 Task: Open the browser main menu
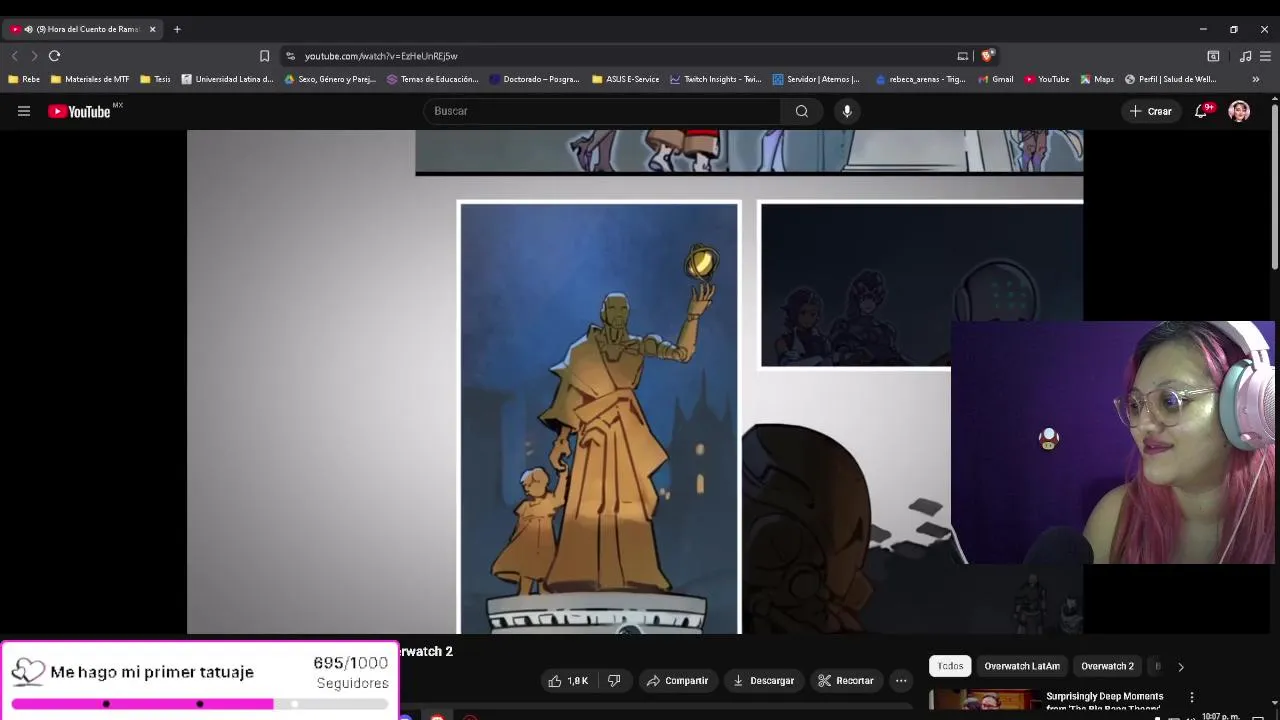pyautogui.click(x=1265, y=56)
